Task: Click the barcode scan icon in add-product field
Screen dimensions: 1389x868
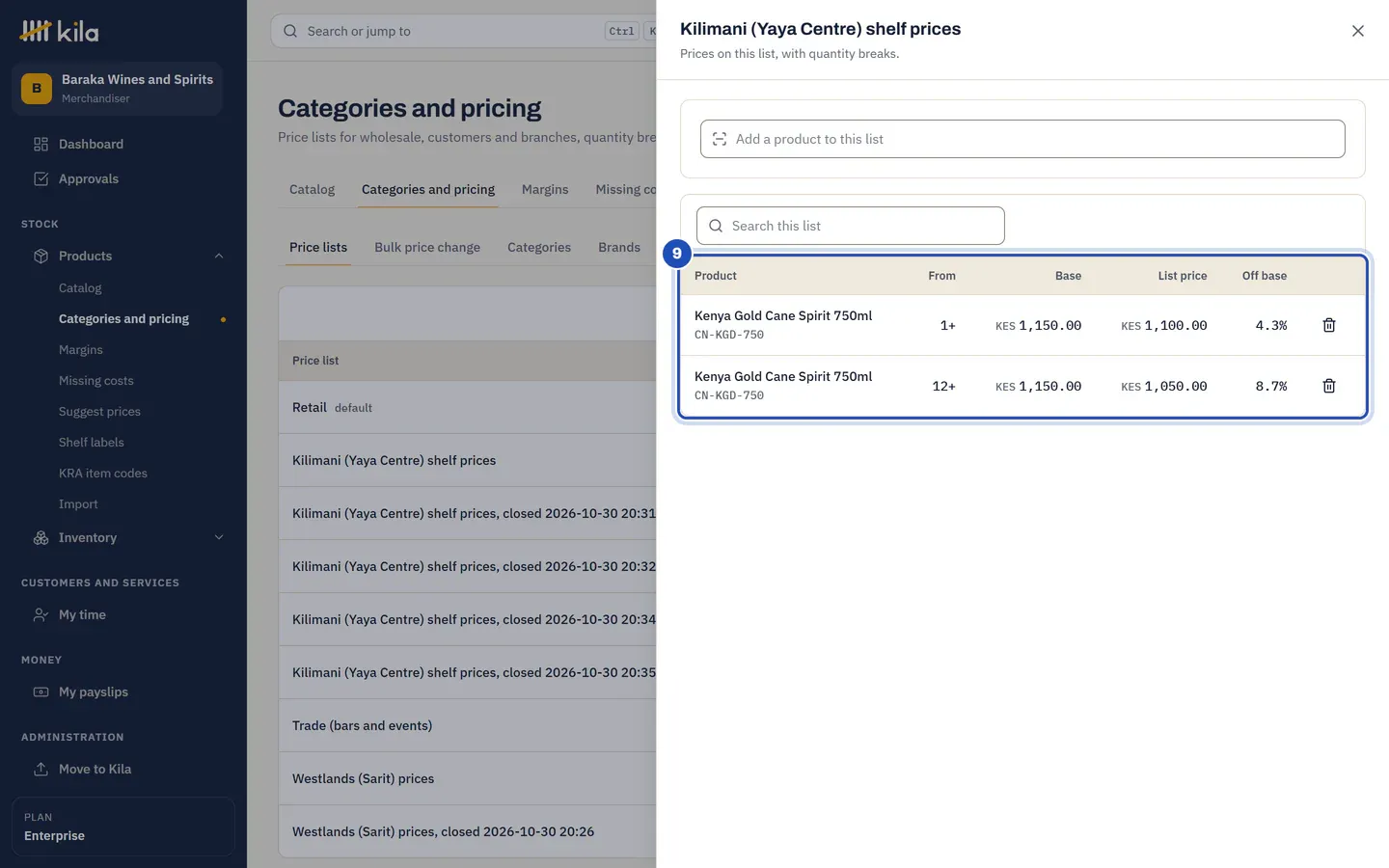Action: (720, 139)
